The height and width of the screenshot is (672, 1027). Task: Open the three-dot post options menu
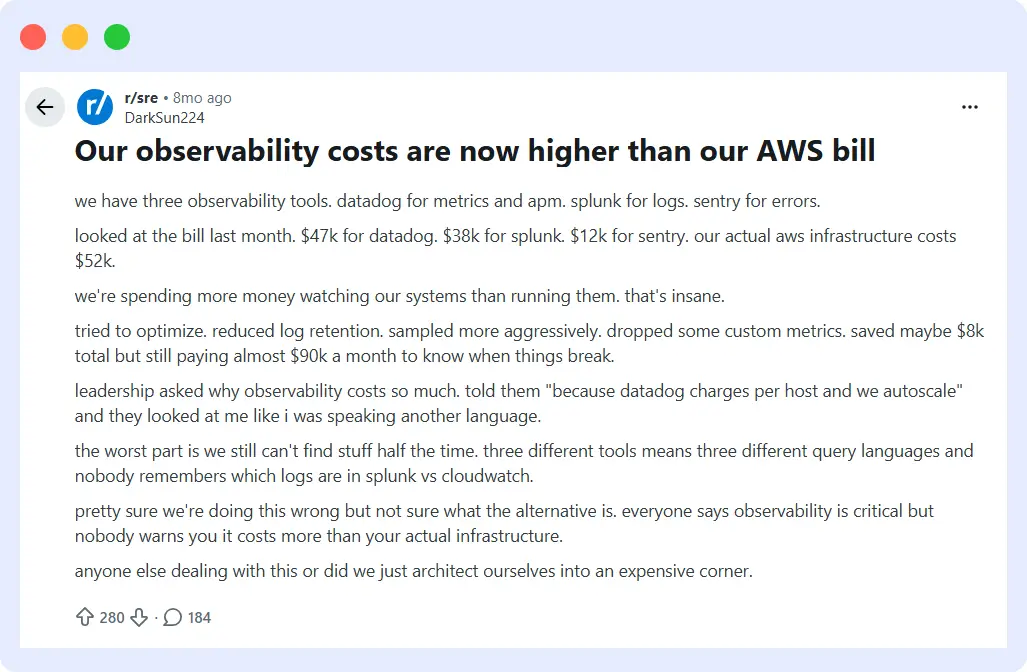pos(969,107)
